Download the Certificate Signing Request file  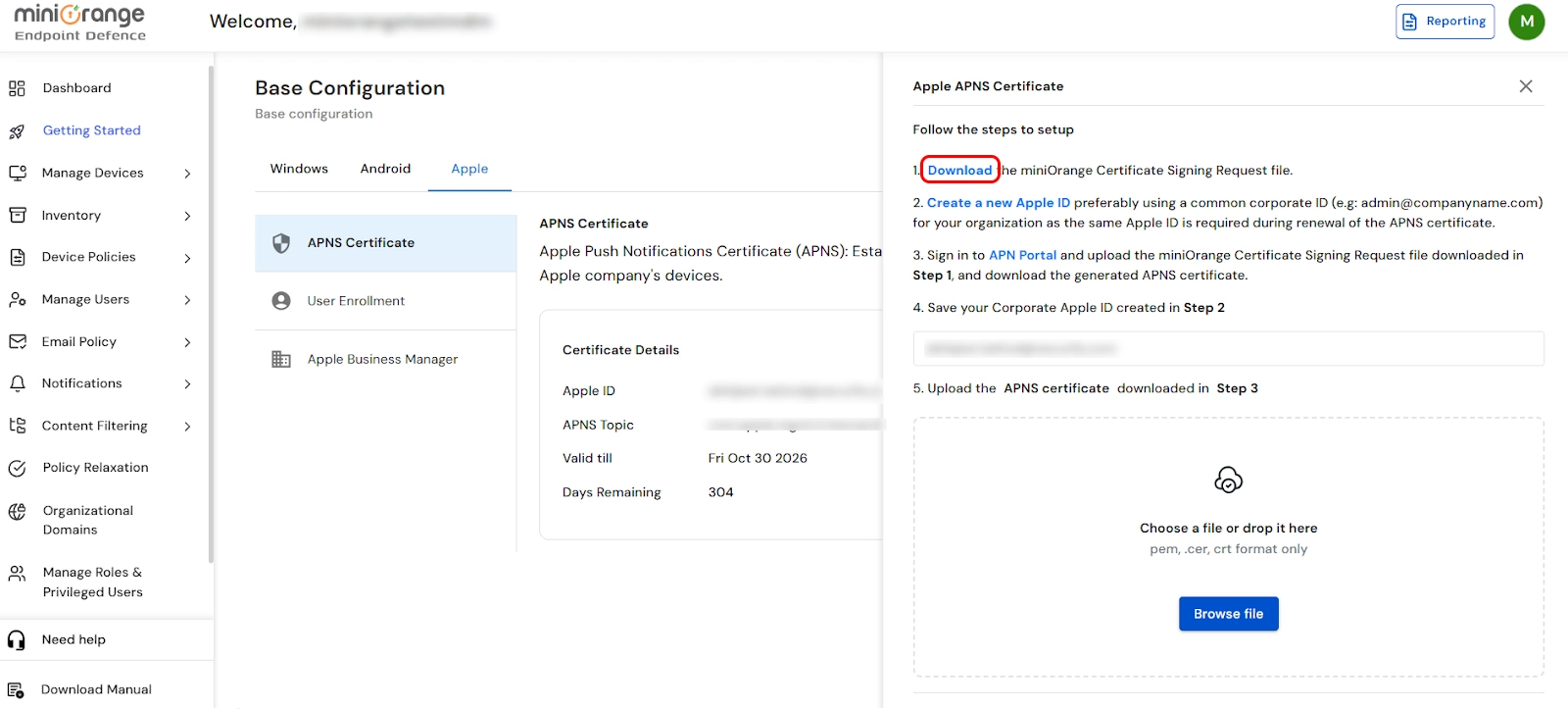959,170
